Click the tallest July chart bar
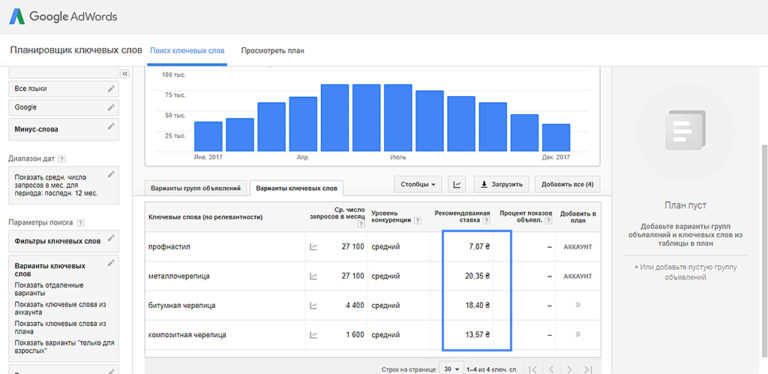The width and height of the screenshot is (768, 374). [398, 117]
